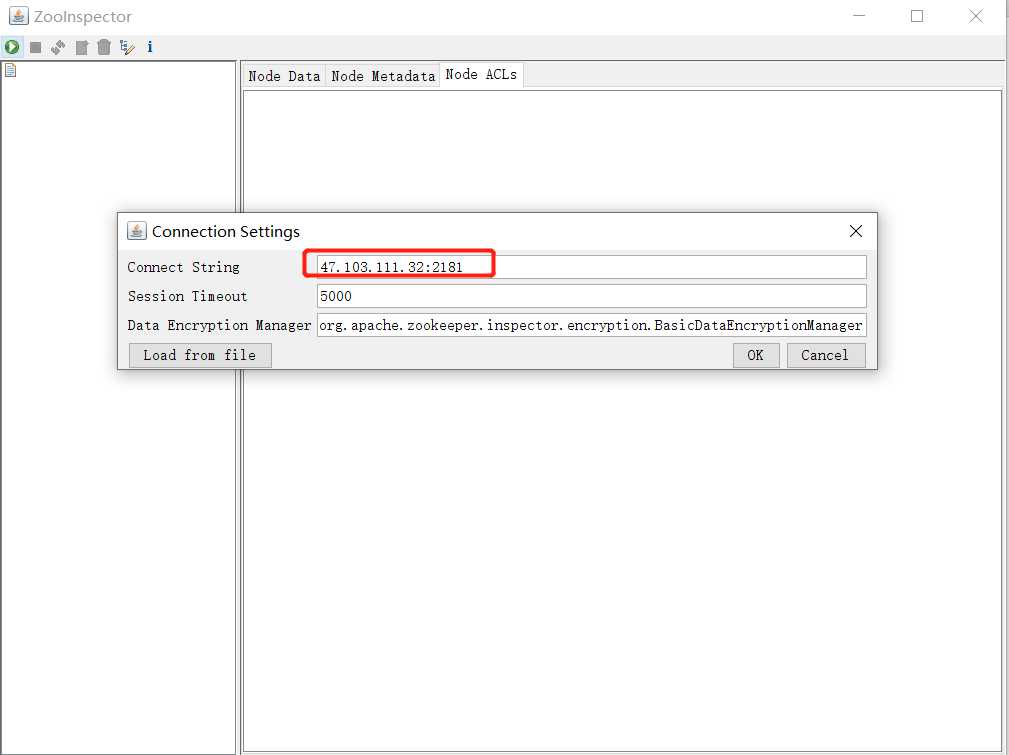Screen dimensions: 1009x755
Task: Maximize the ZooInspector window
Action: (x=917, y=16)
